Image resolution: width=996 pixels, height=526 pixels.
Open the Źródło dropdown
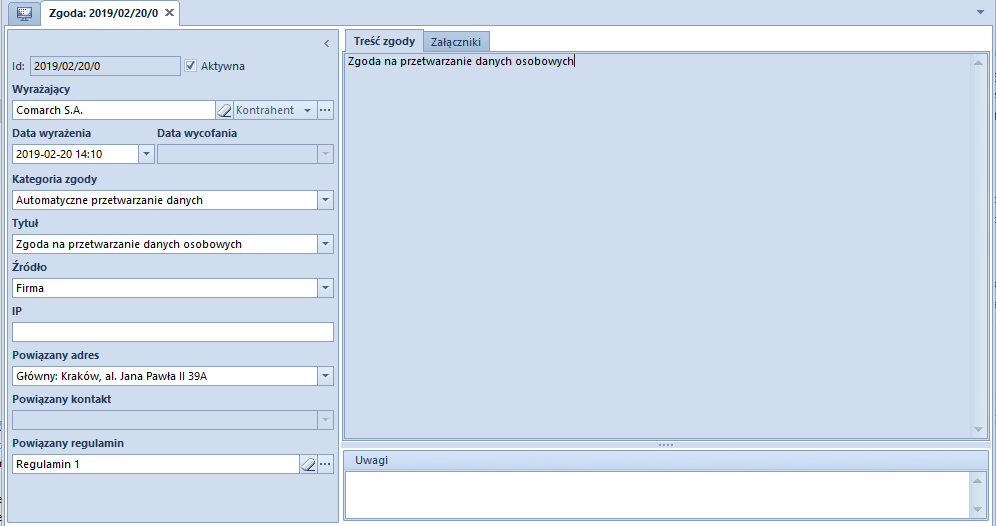tap(325, 288)
